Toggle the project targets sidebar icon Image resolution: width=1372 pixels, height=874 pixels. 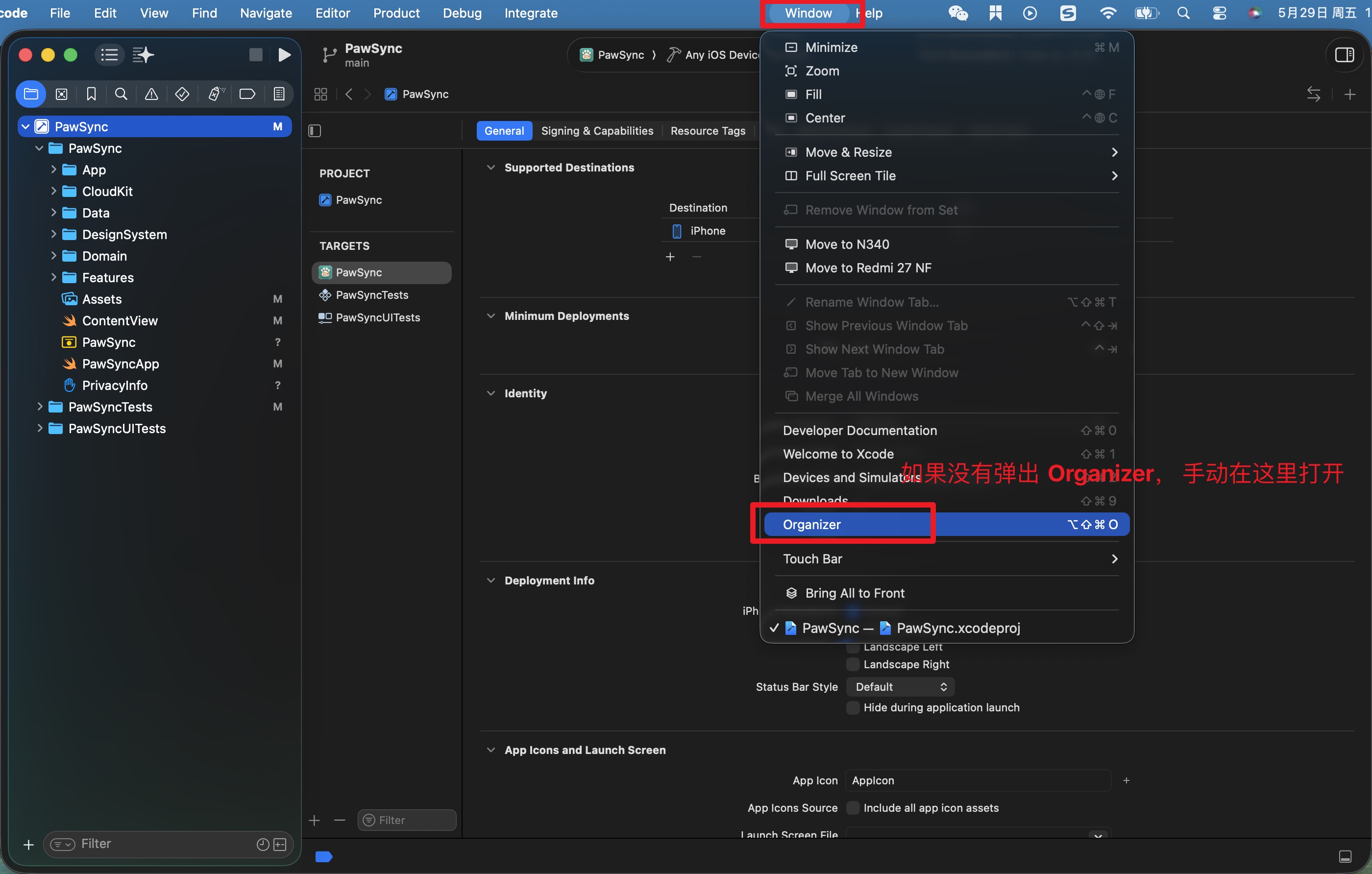coord(315,131)
